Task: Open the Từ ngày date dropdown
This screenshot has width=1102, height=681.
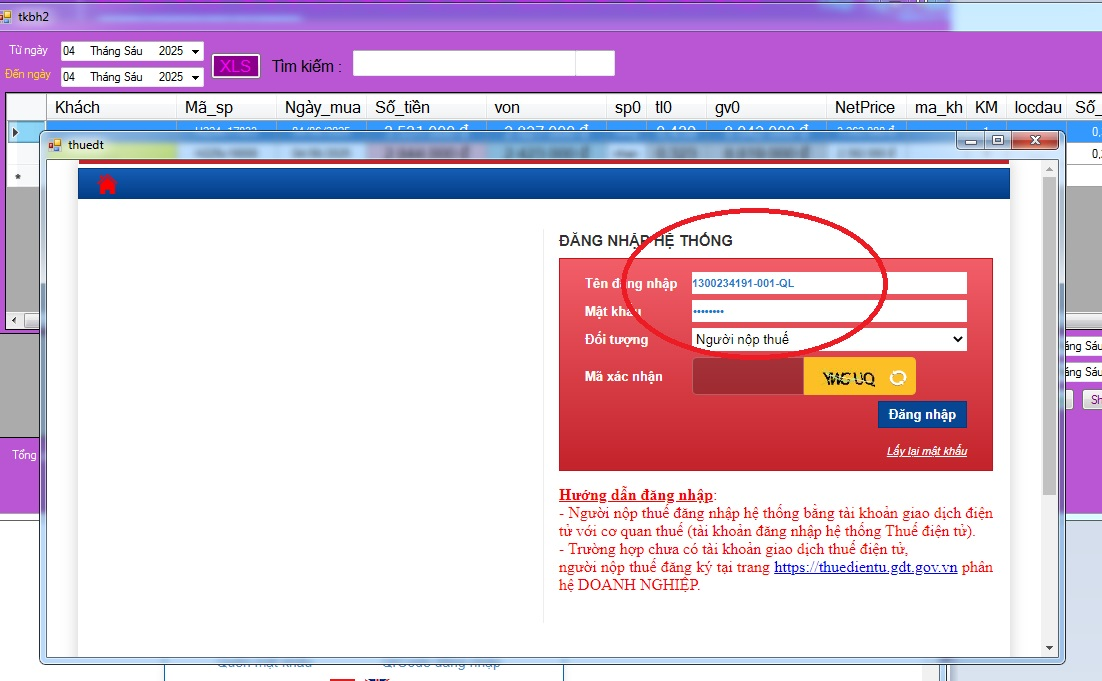Action: click(x=195, y=51)
